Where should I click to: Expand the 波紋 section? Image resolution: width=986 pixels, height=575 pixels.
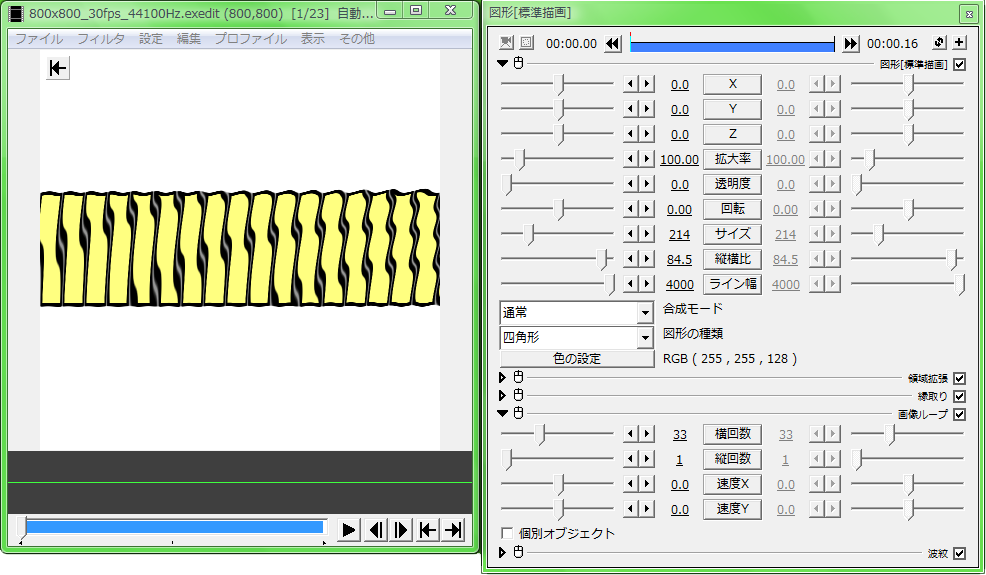[x=502, y=552]
